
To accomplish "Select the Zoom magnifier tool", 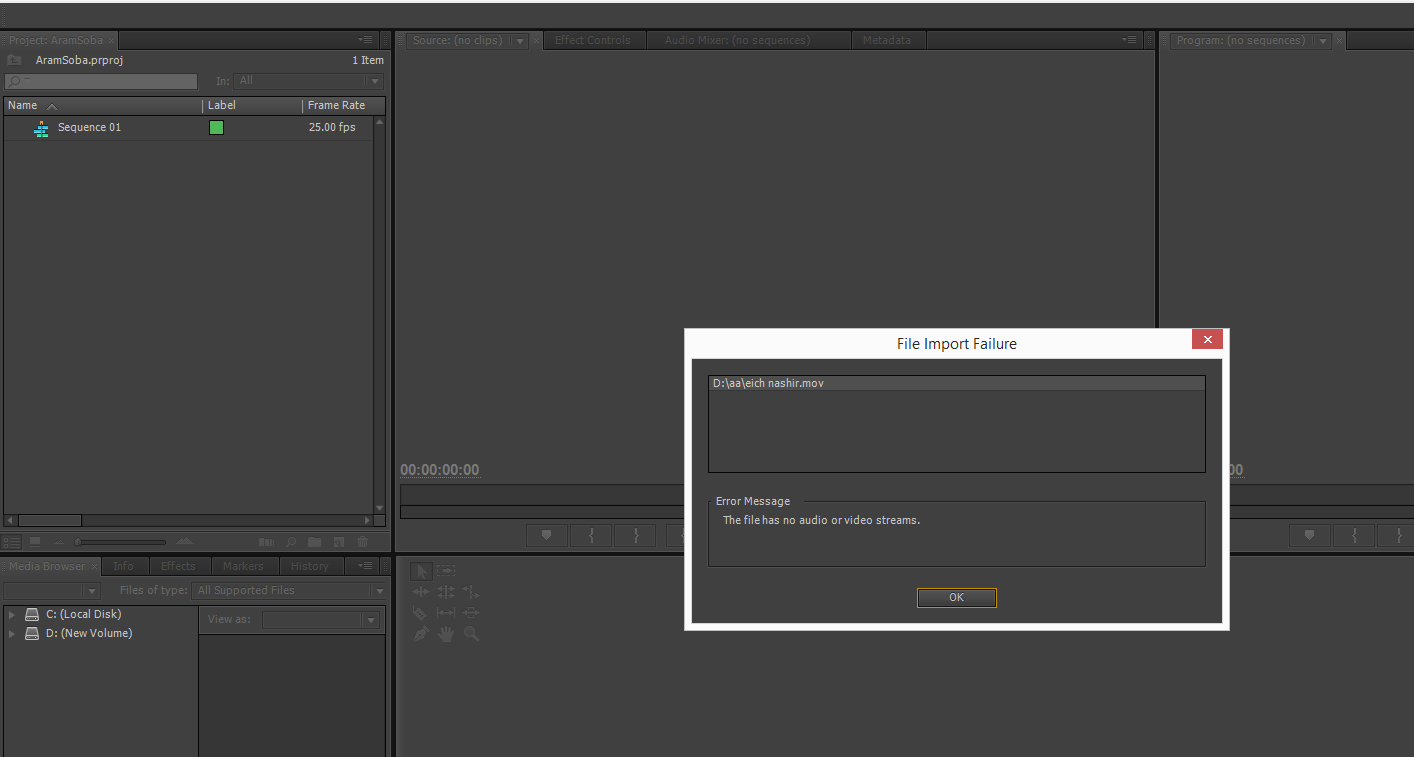I will pos(471,634).
